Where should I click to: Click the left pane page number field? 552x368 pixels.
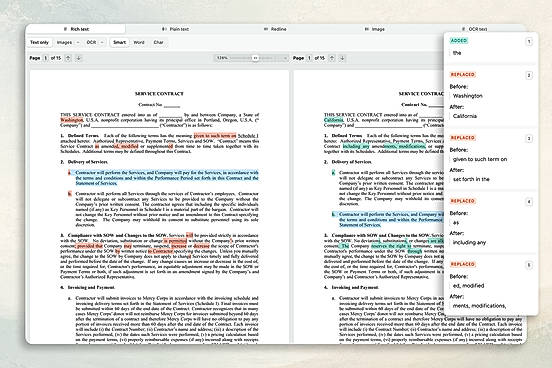pyautogui.click(x=45, y=58)
